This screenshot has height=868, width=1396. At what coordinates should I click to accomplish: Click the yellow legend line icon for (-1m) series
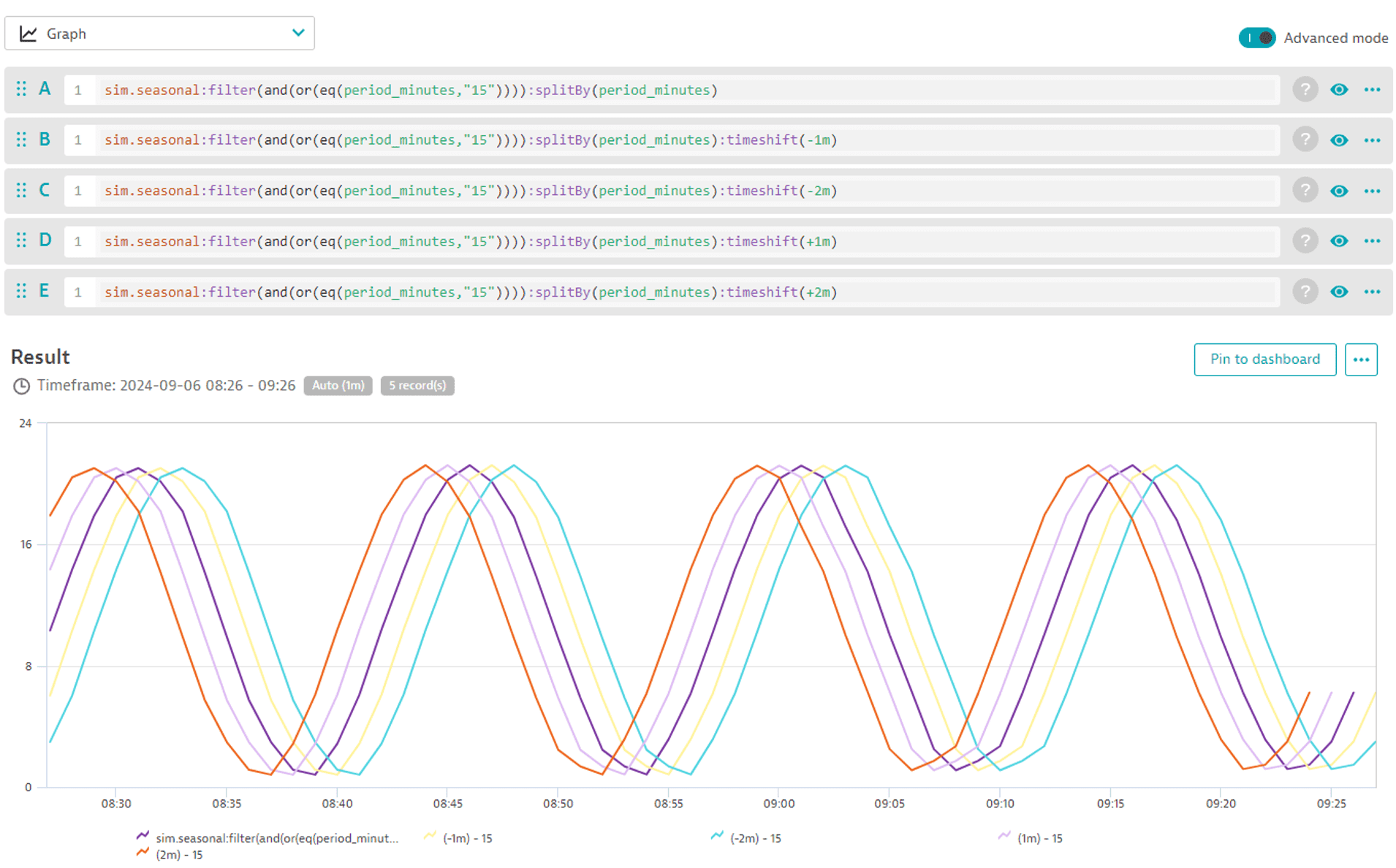(428, 838)
